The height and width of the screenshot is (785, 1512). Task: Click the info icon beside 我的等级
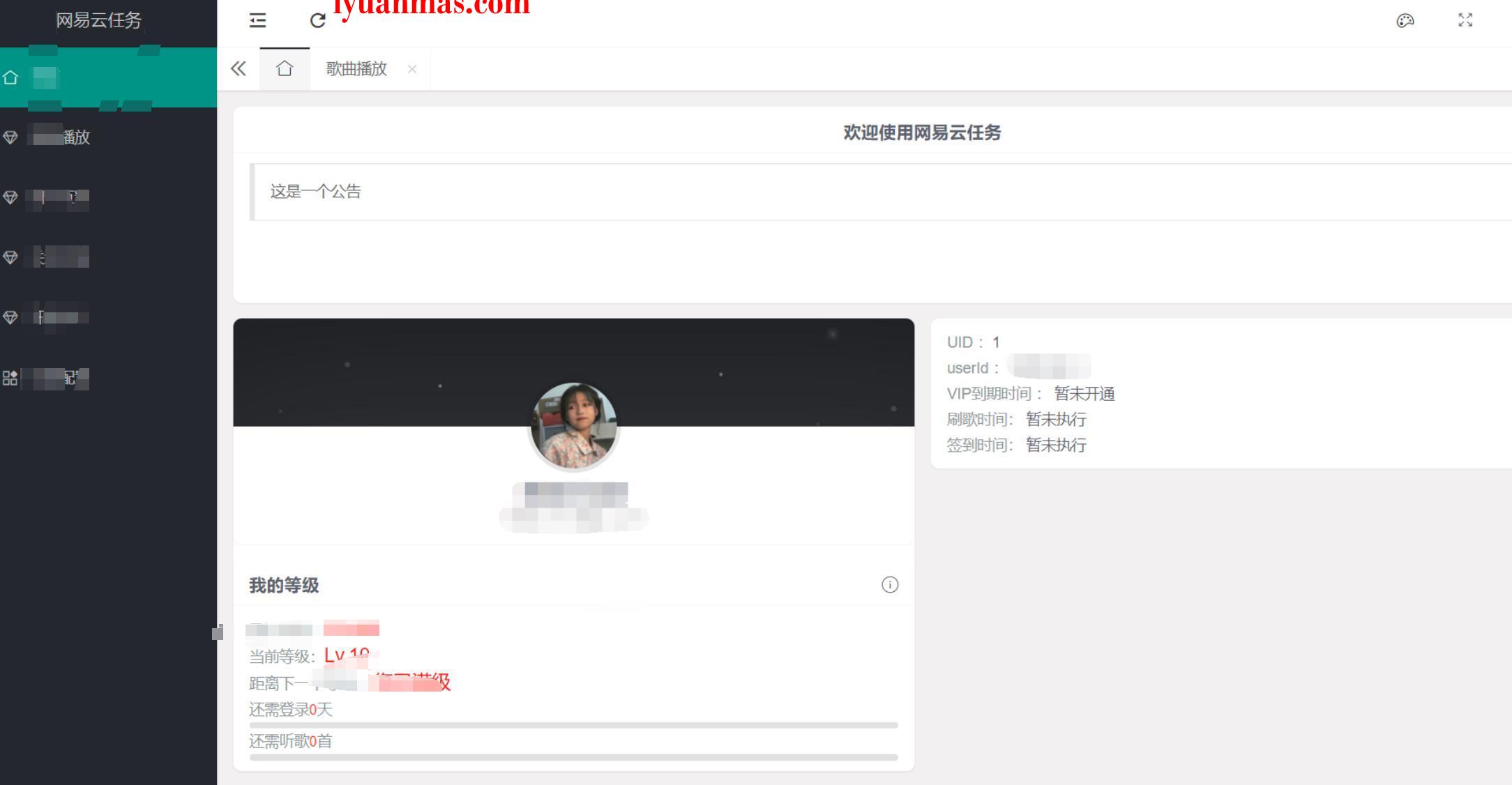click(890, 585)
